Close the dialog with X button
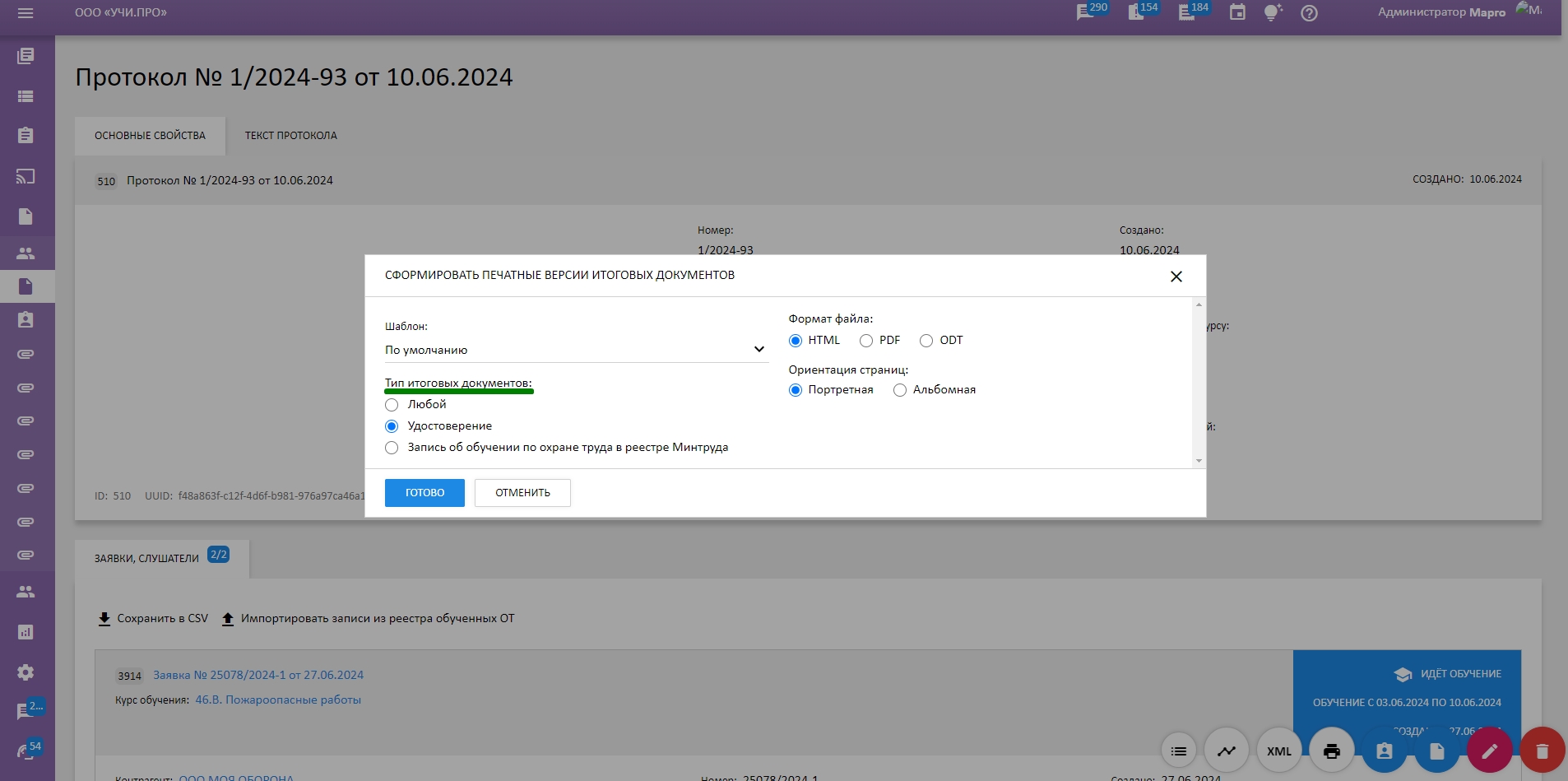This screenshot has width=1568, height=781. (x=1176, y=277)
